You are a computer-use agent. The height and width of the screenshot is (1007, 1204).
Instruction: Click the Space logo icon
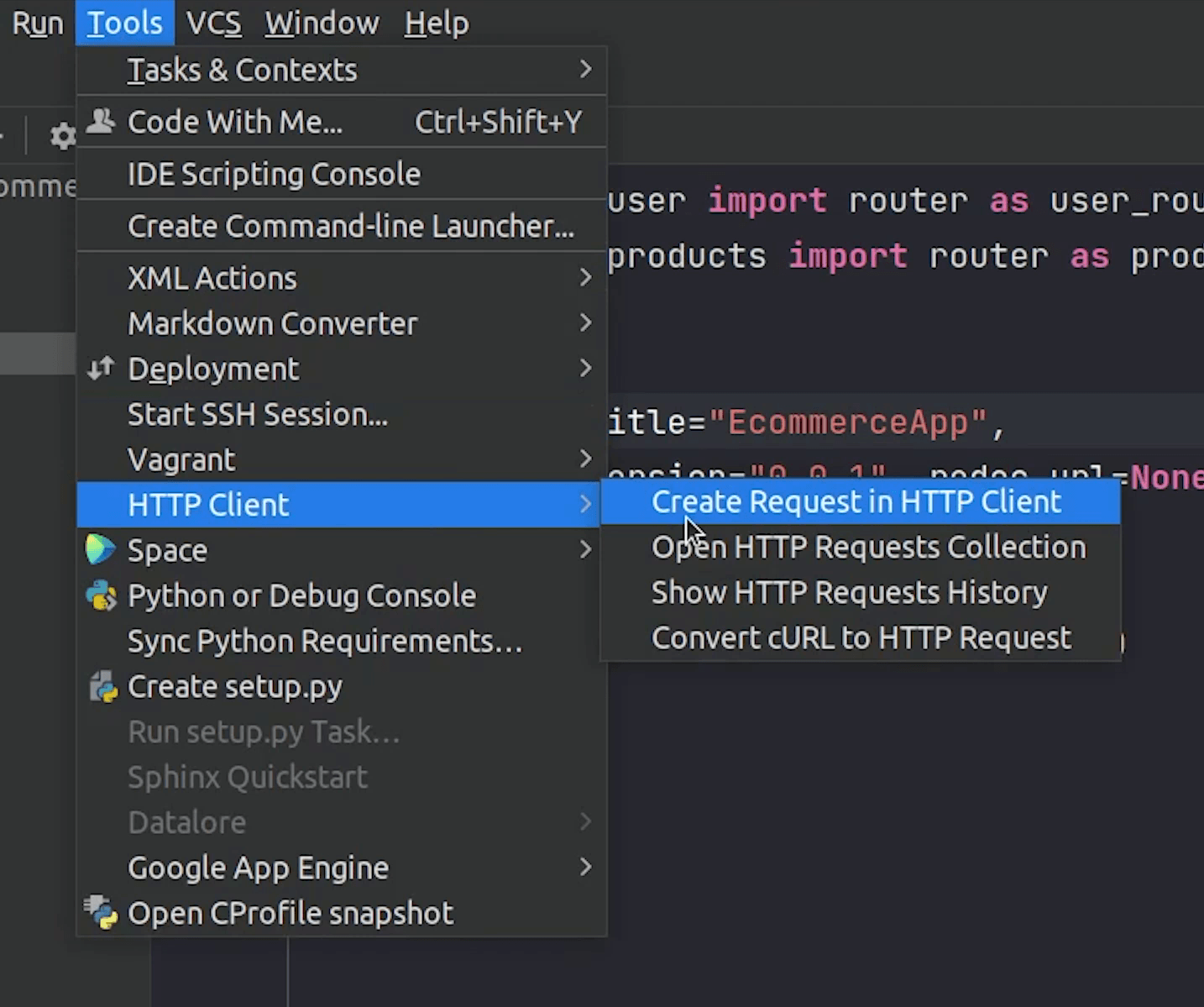[x=100, y=550]
